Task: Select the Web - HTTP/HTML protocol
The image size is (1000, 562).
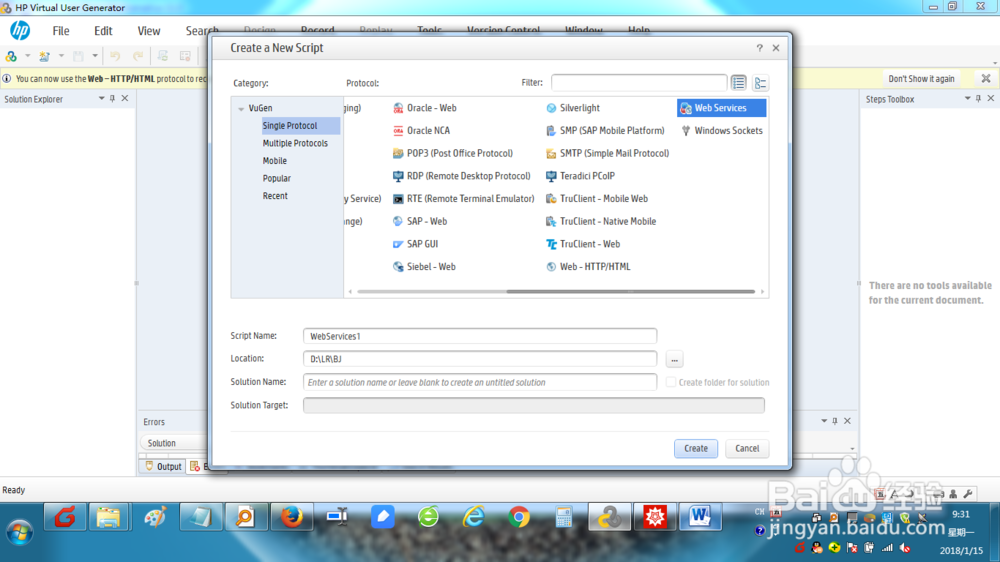Action: (588, 267)
